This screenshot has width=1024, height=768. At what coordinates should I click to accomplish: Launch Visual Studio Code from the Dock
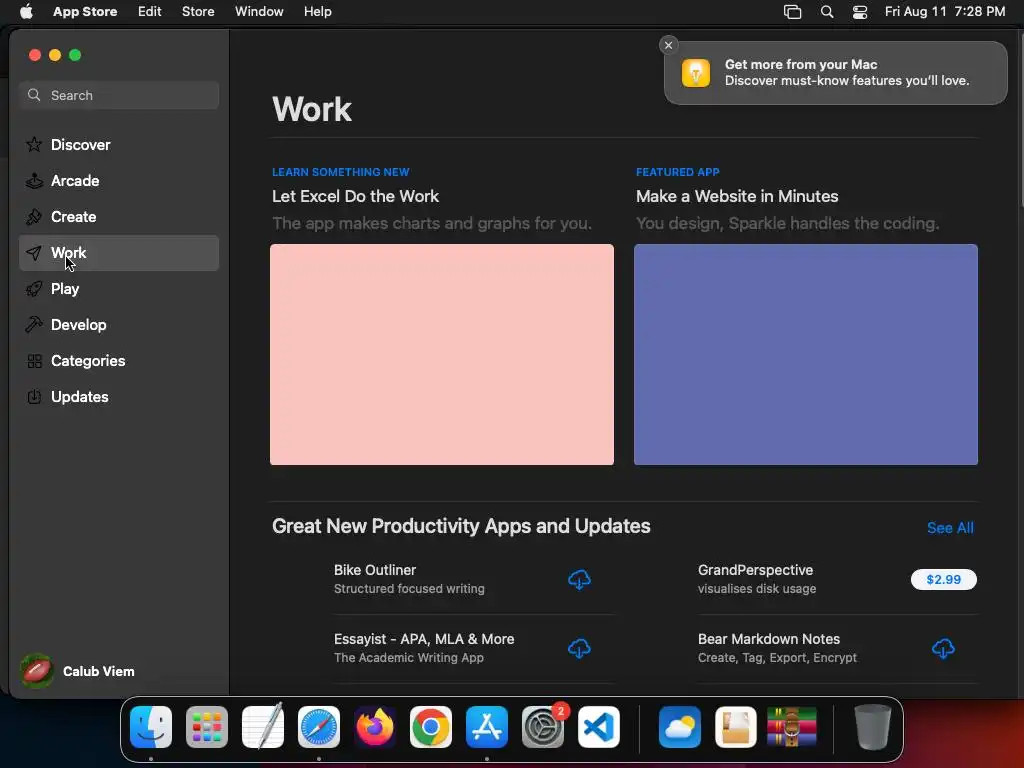point(599,727)
